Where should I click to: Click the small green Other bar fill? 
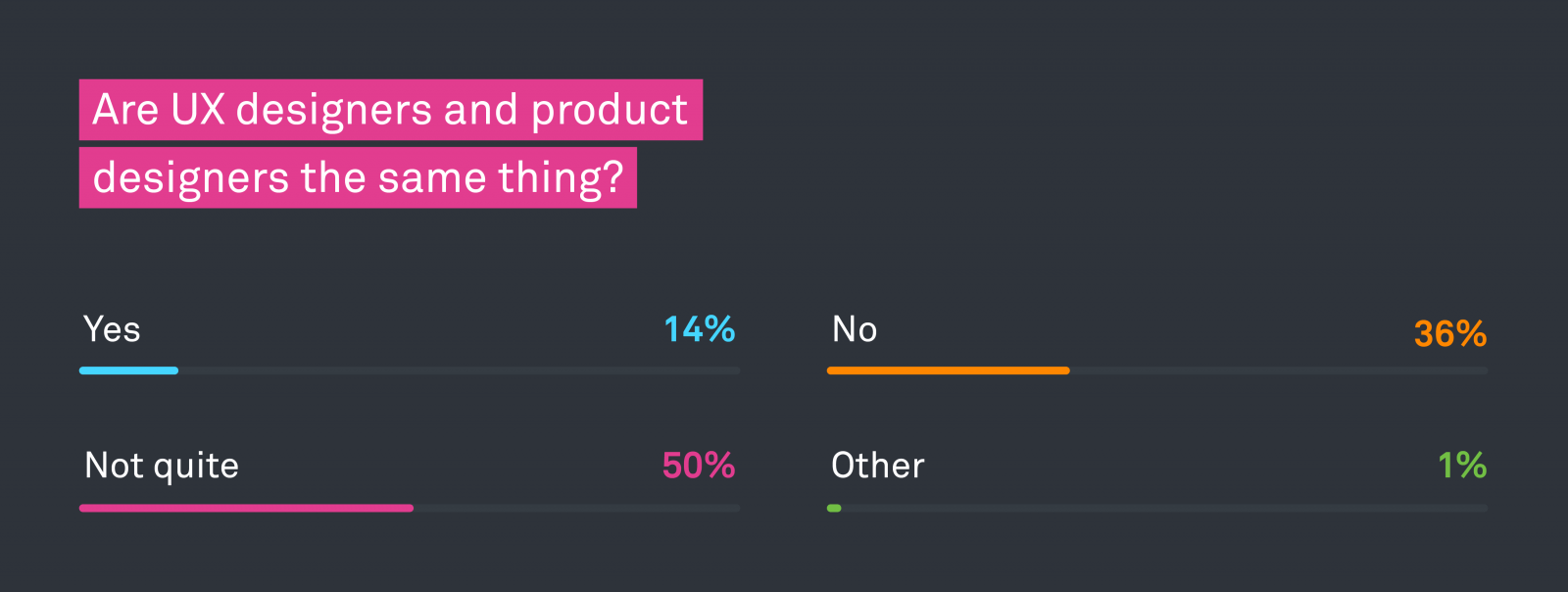point(834,508)
